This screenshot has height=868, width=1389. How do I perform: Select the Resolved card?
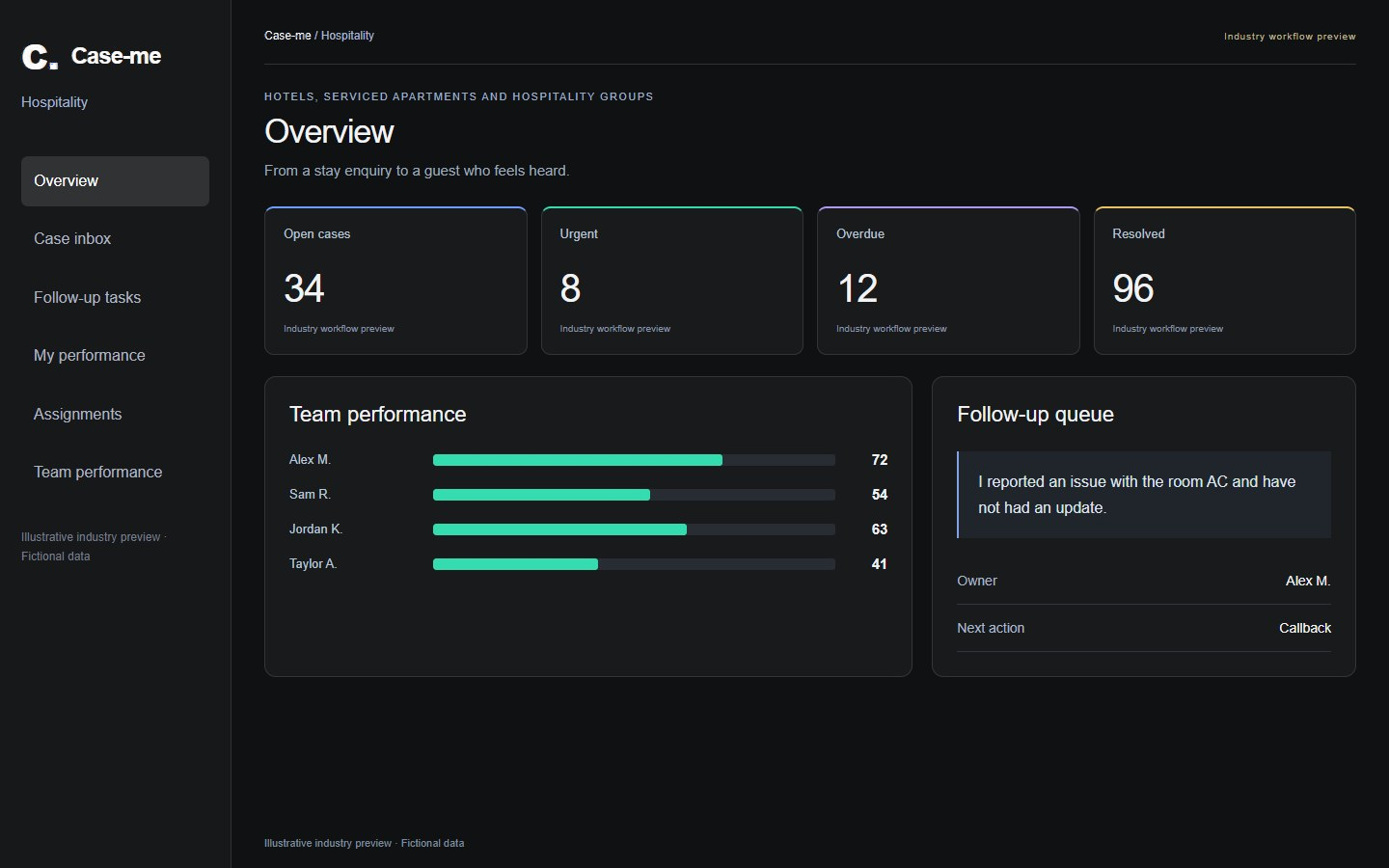point(1225,281)
